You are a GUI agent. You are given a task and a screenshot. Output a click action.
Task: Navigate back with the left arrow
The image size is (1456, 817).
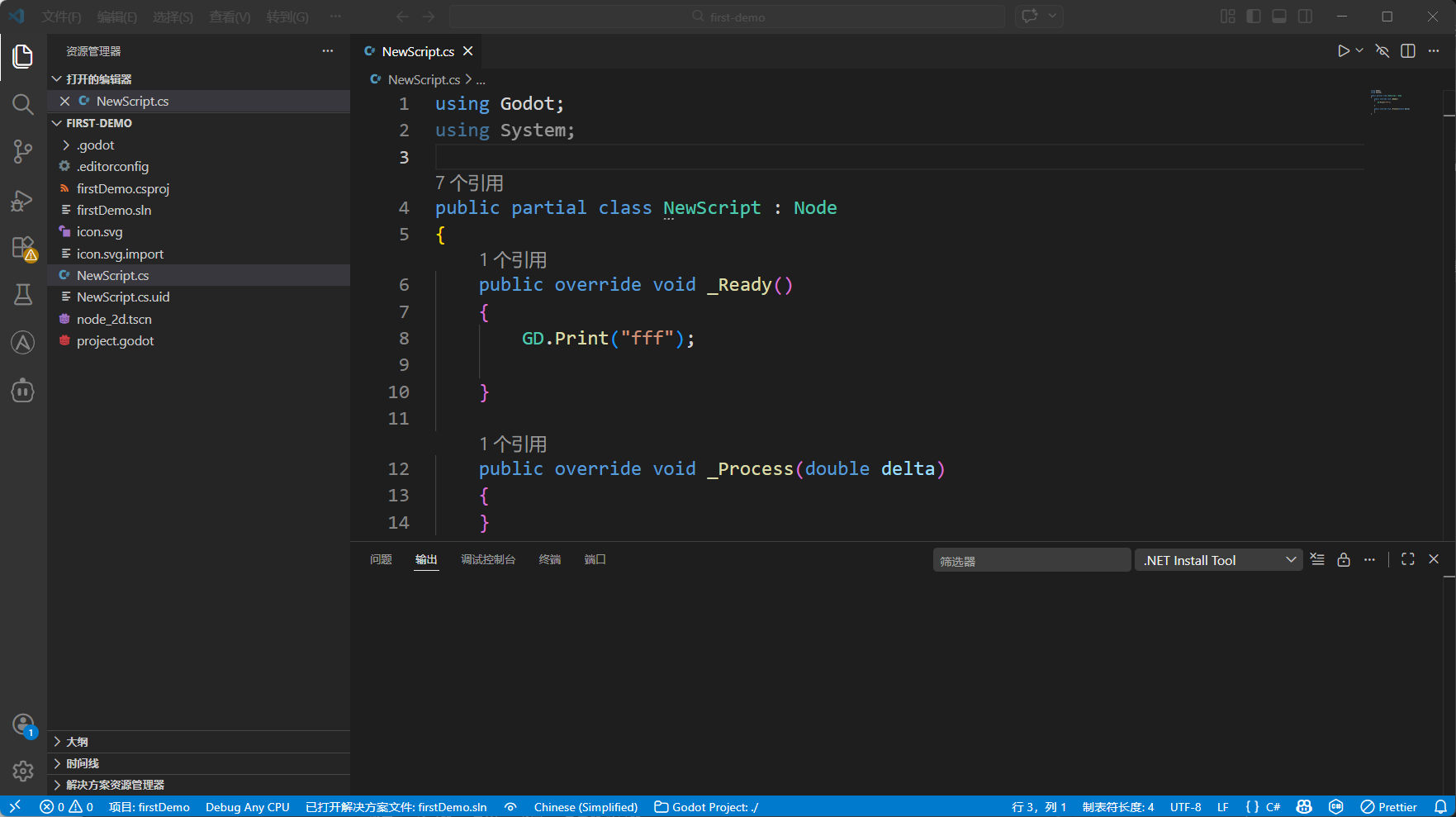(402, 17)
